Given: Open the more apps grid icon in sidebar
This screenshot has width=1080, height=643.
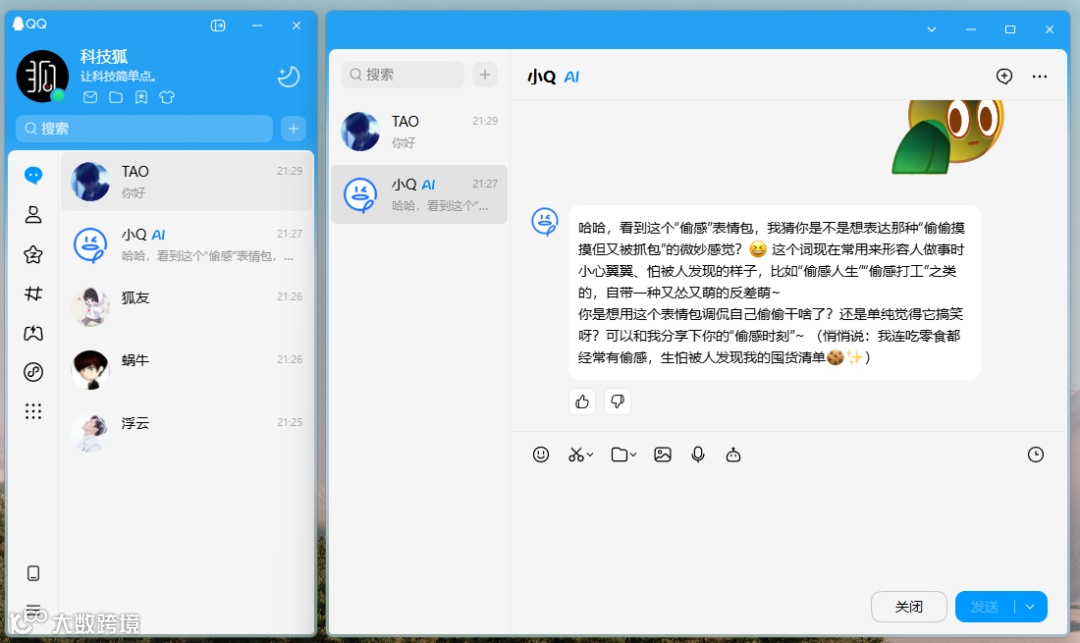Looking at the screenshot, I should pyautogui.click(x=33, y=412).
